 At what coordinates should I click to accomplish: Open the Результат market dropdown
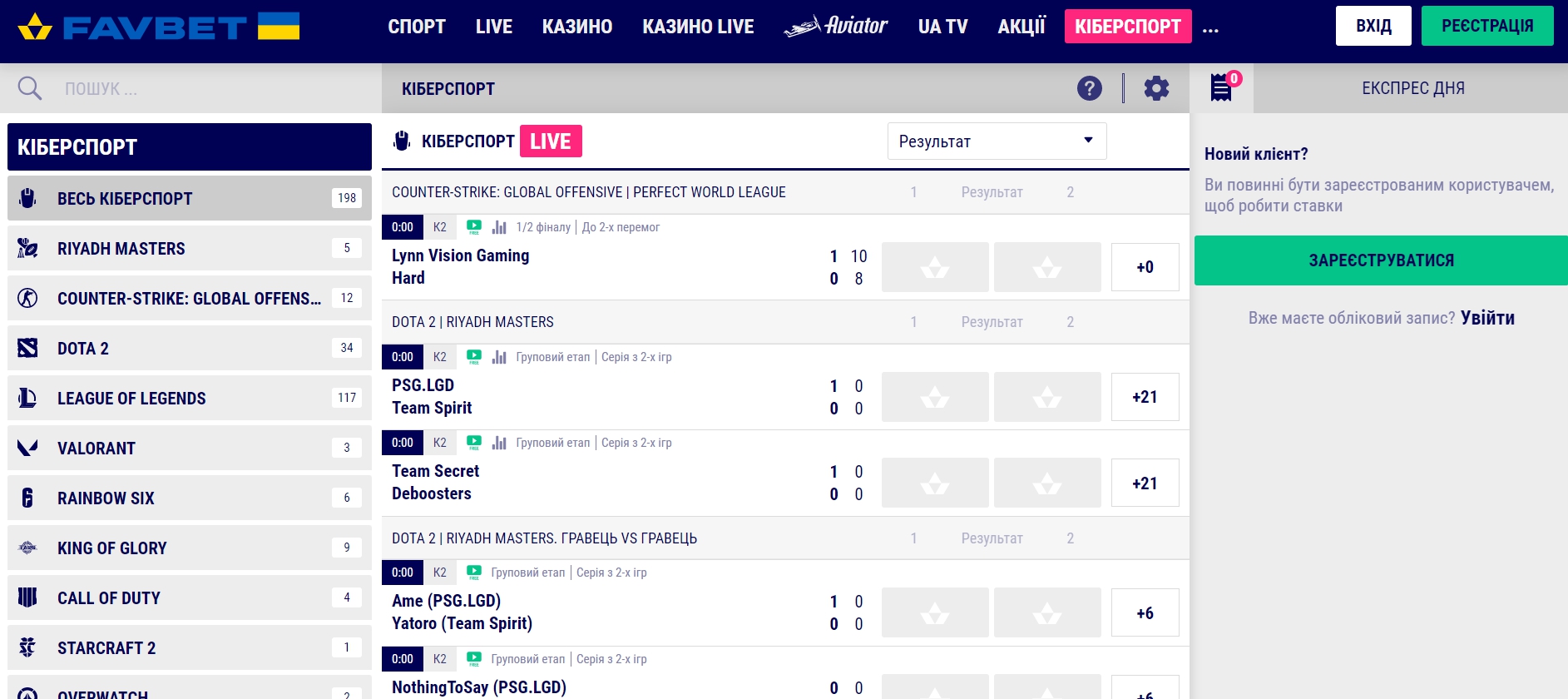(997, 141)
